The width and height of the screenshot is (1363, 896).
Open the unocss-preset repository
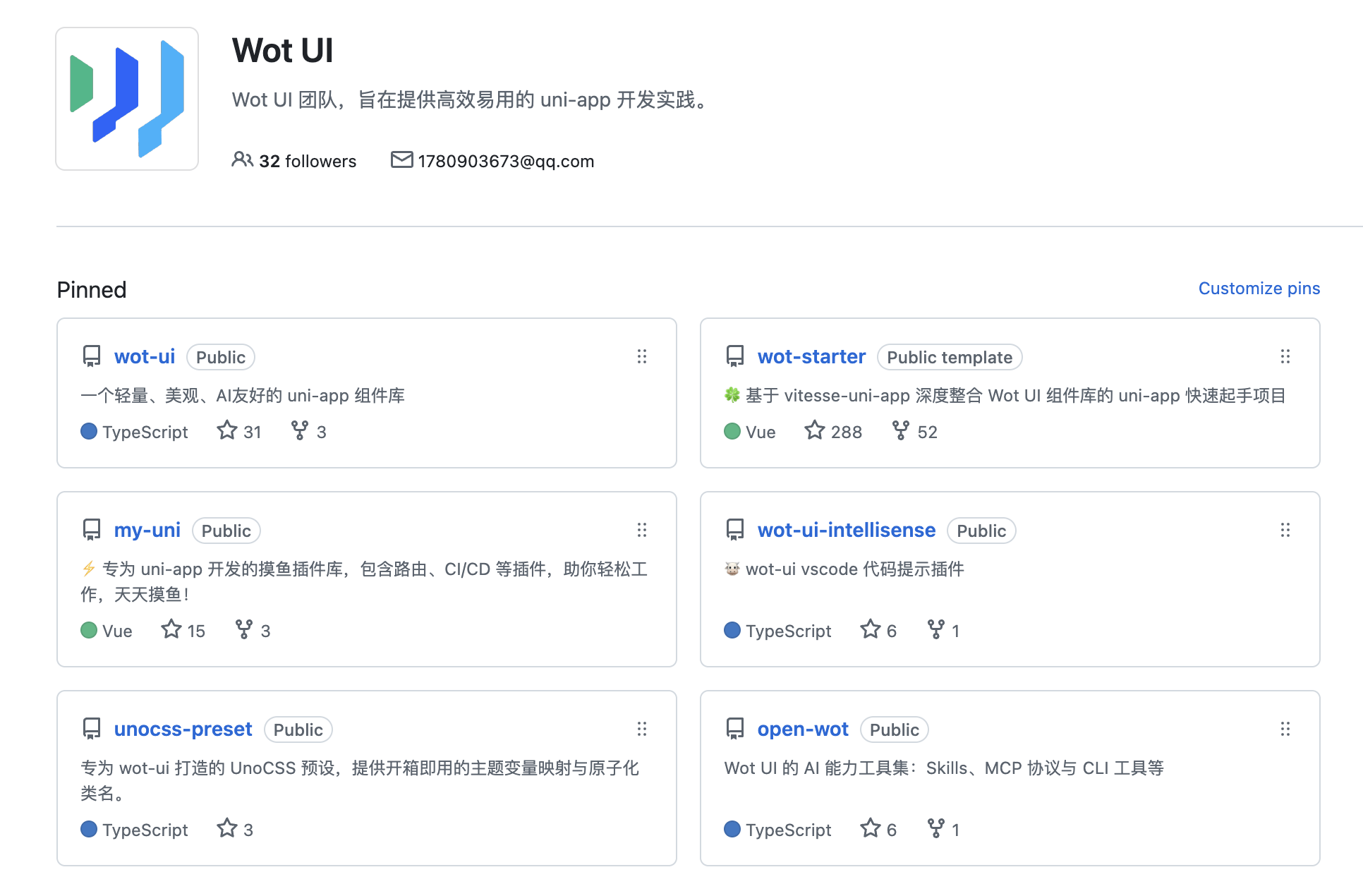(x=183, y=729)
